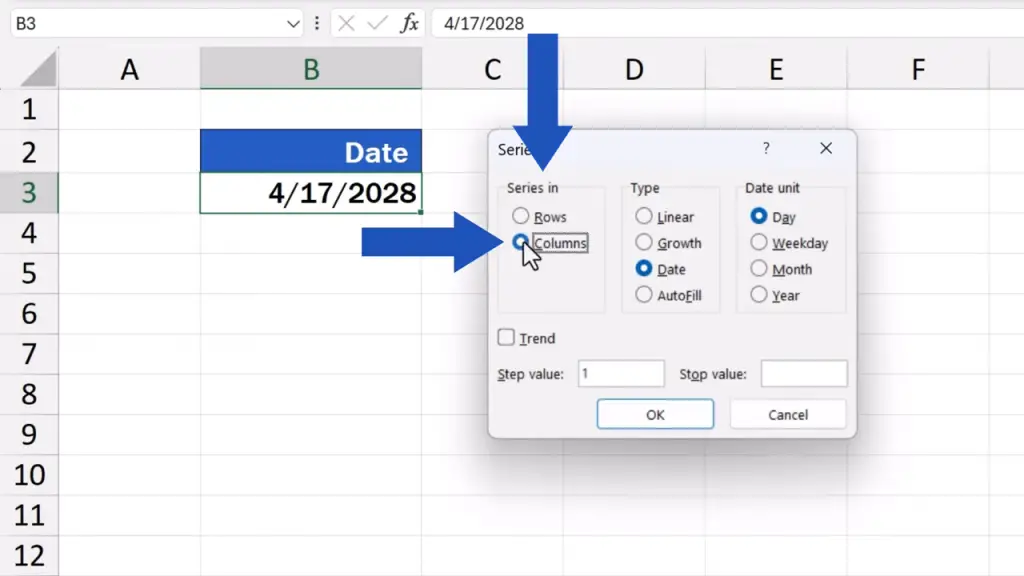Click the Cancel button
This screenshot has height=576, width=1024.
tap(788, 415)
